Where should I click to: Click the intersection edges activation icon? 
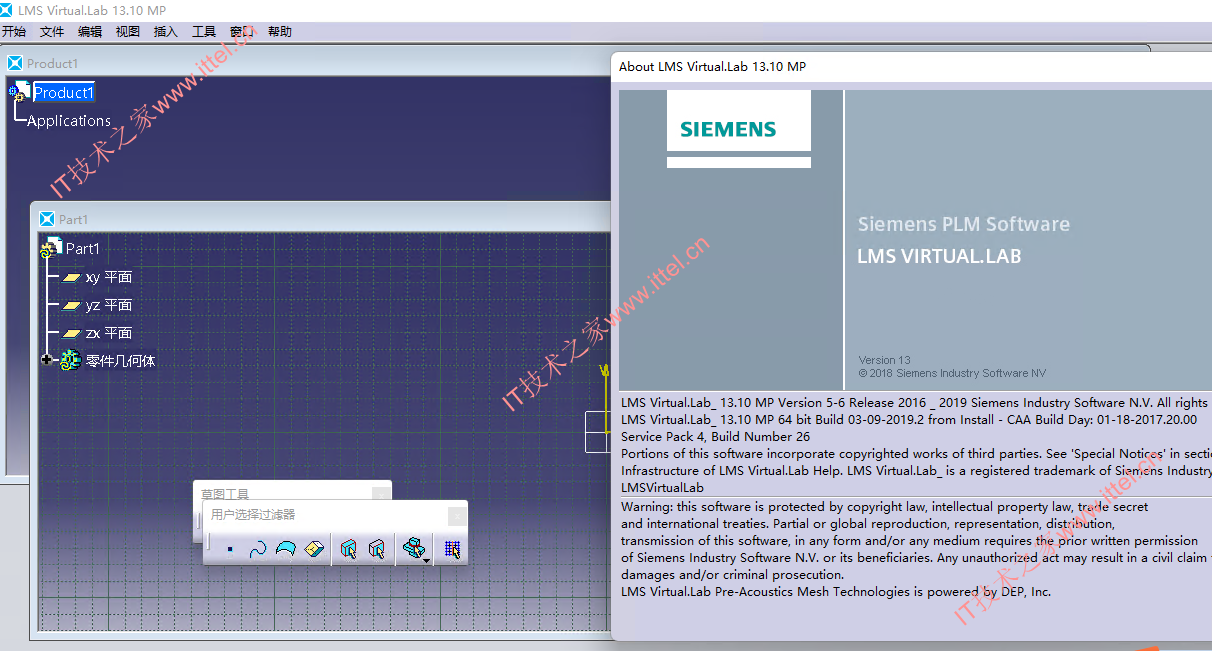point(412,548)
